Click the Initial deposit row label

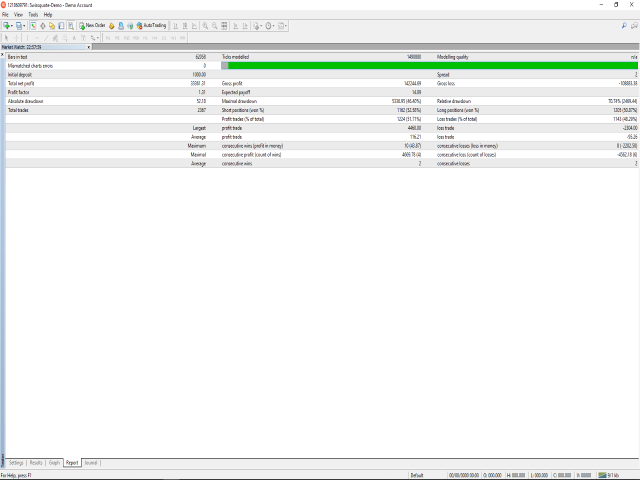click(20, 75)
